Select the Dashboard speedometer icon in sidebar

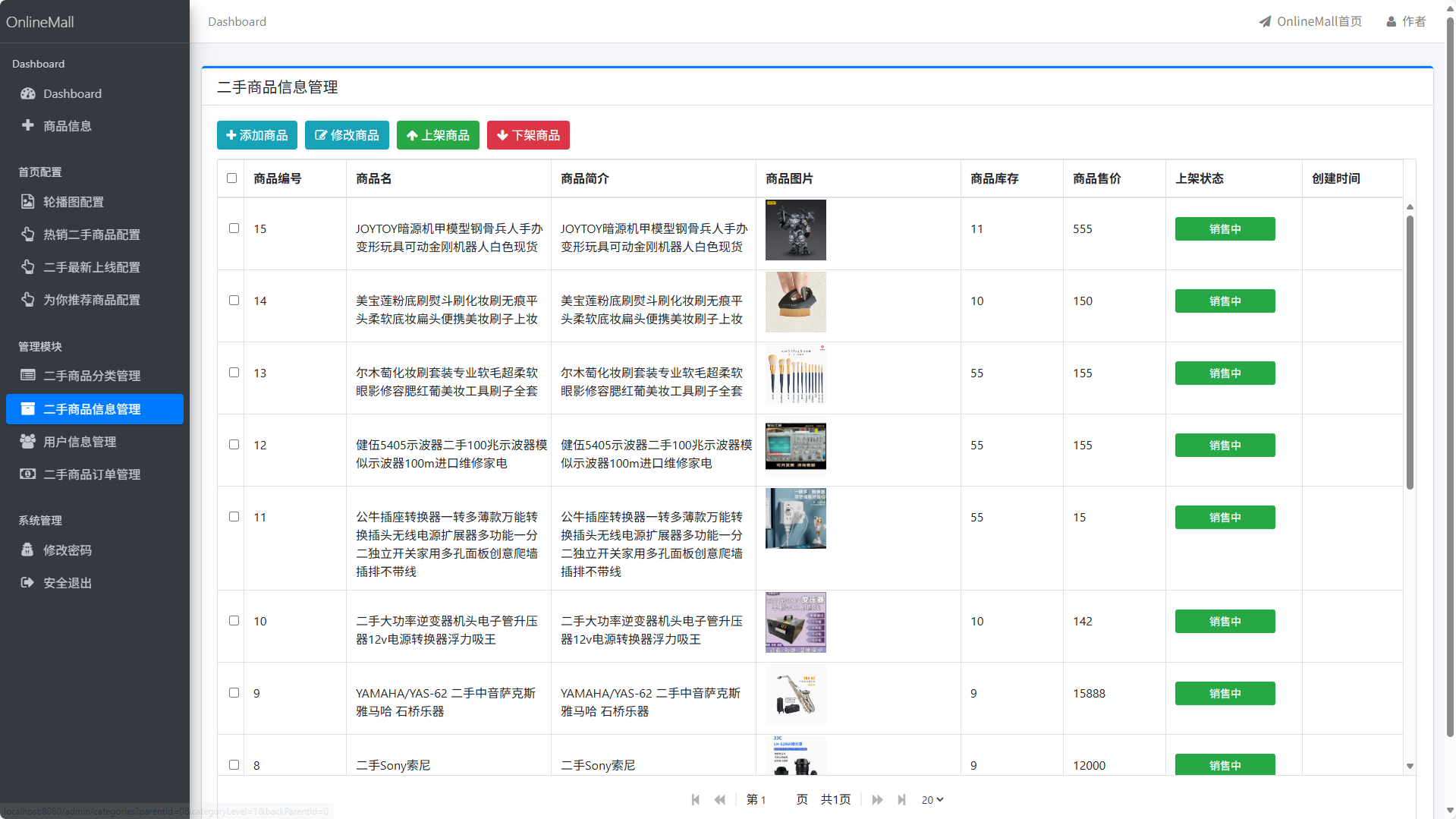click(x=28, y=93)
